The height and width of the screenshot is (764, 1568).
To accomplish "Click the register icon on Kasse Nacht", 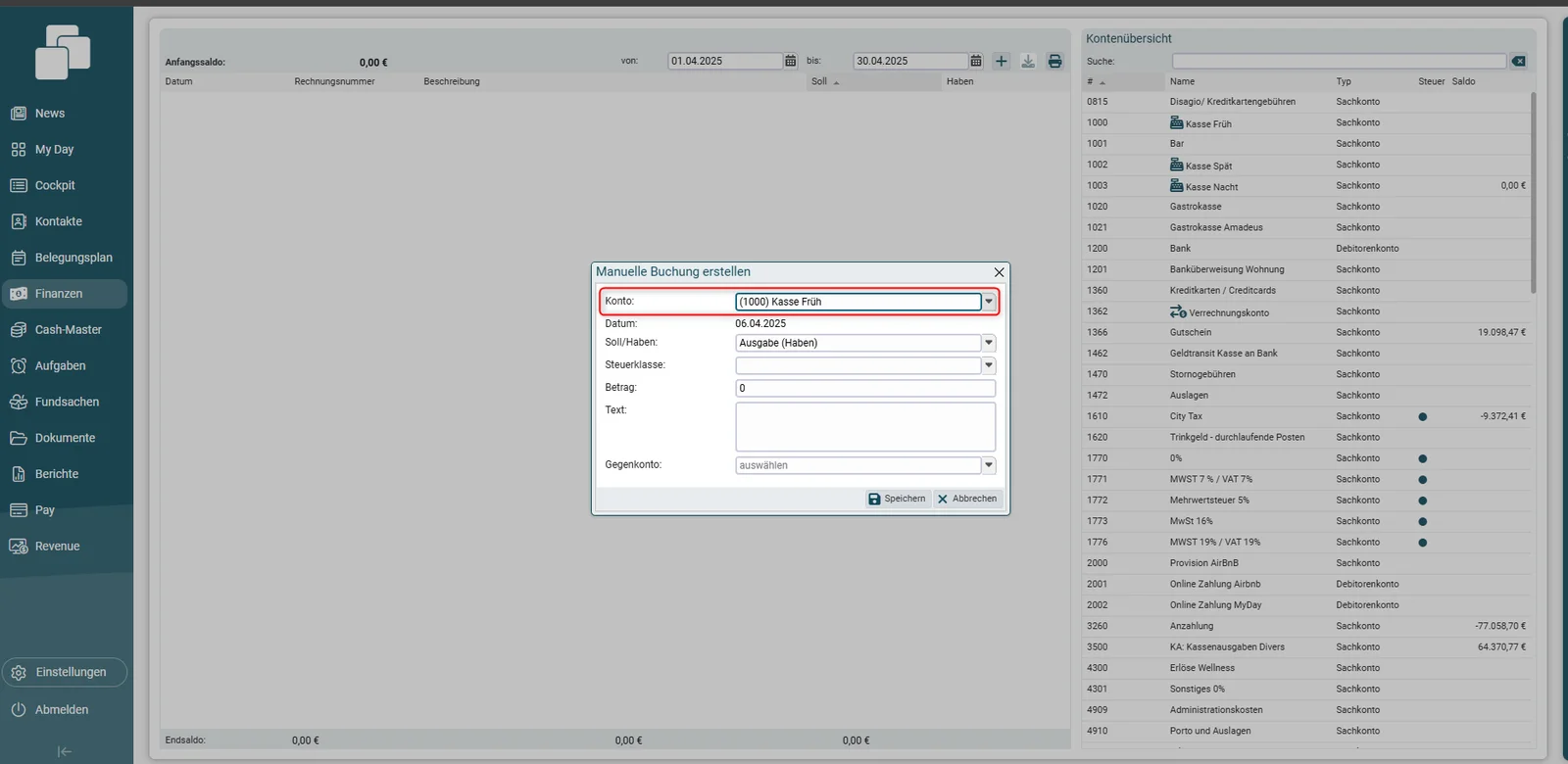I will coord(1177,185).
